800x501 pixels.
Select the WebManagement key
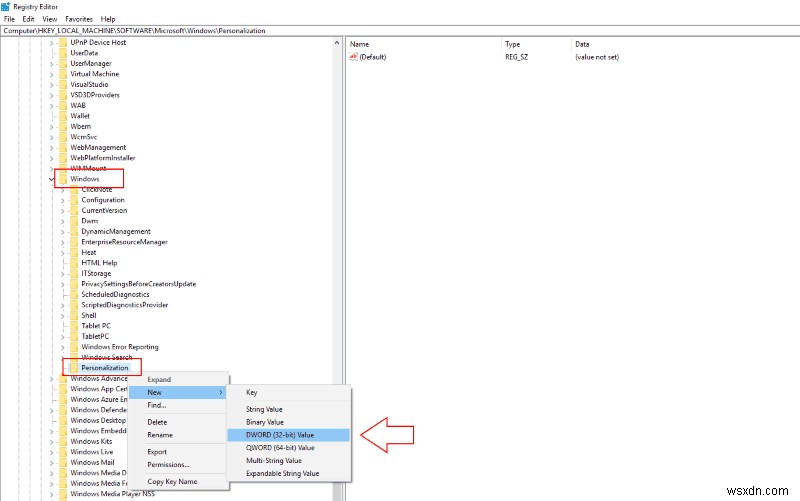point(98,147)
